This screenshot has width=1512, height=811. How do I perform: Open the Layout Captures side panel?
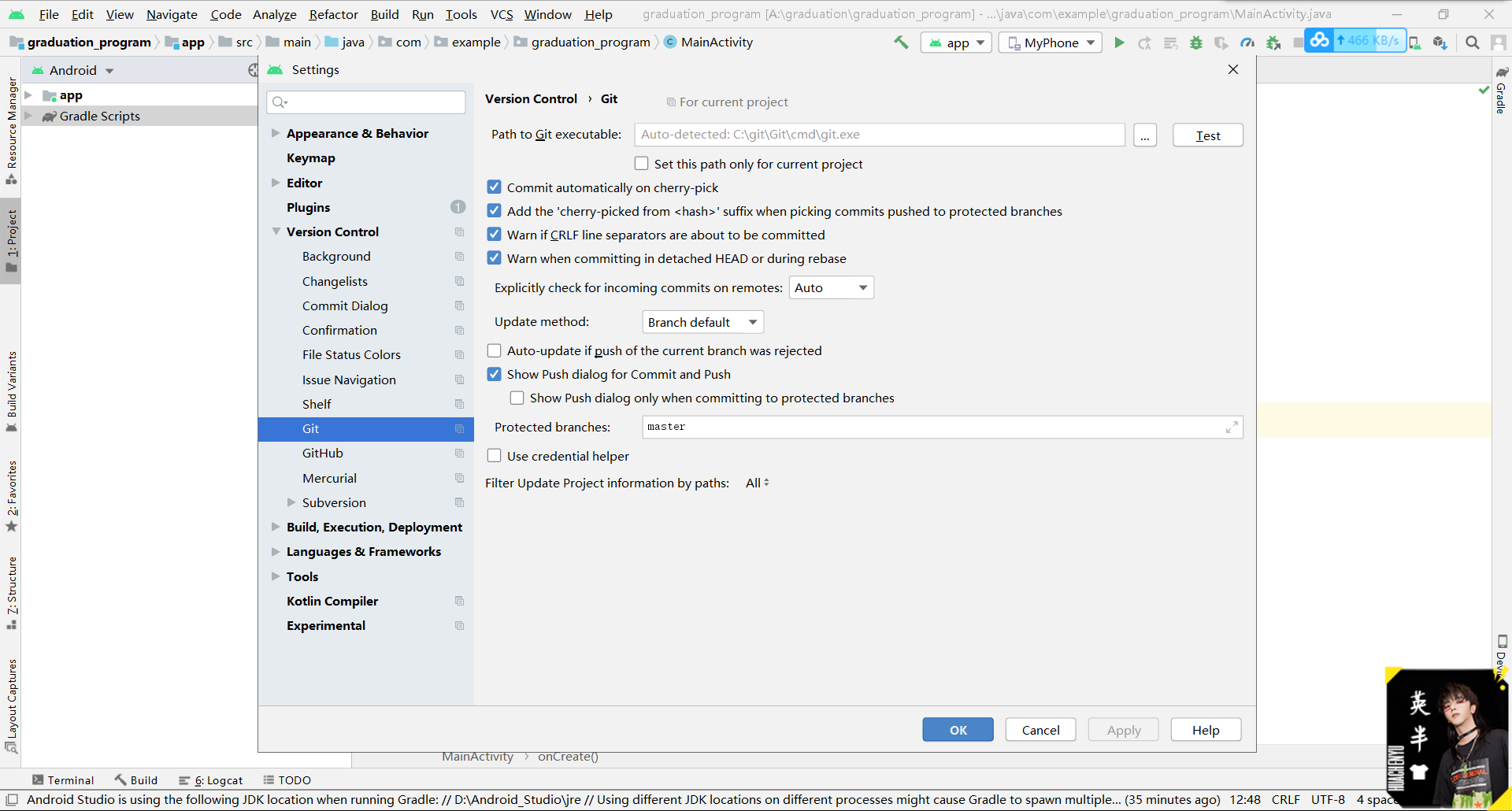pyautogui.click(x=11, y=705)
